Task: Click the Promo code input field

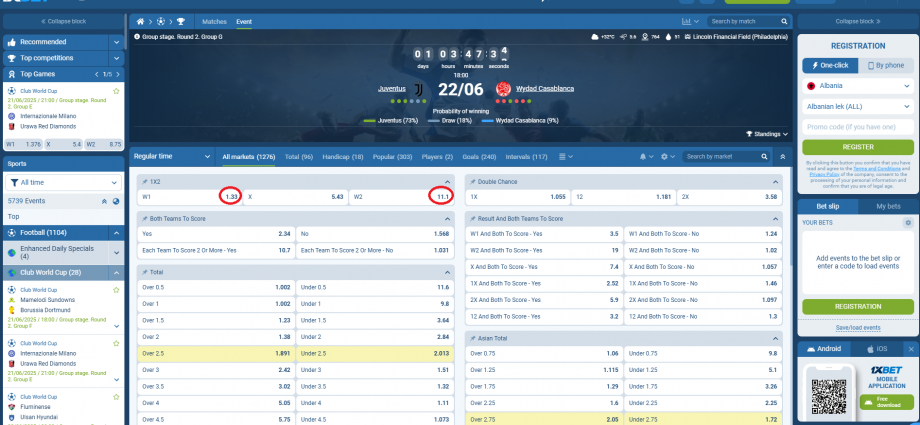Action: (x=858, y=127)
